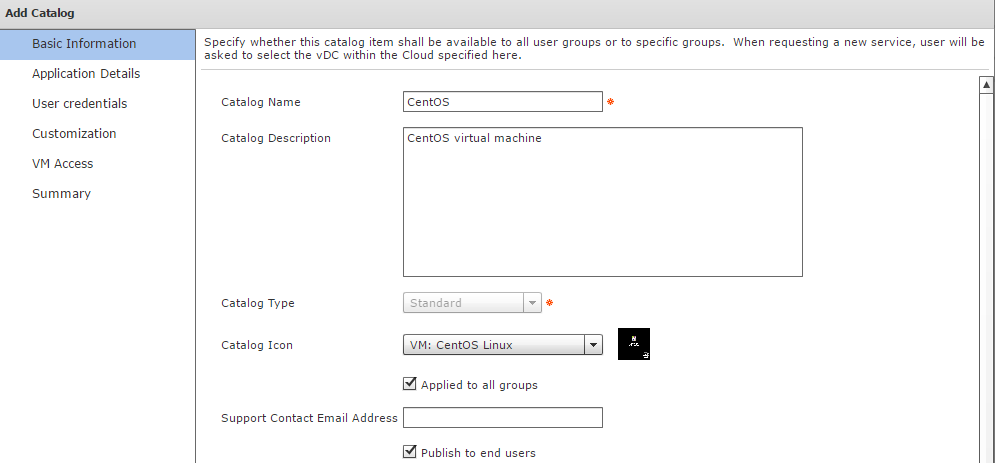Navigate to the VM Access step

pyautogui.click(x=63, y=164)
